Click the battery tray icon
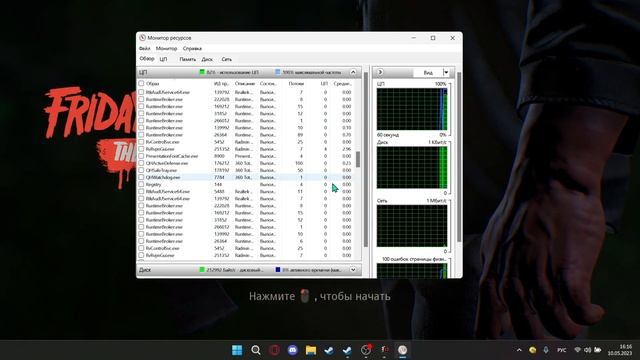 coord(598,350)
